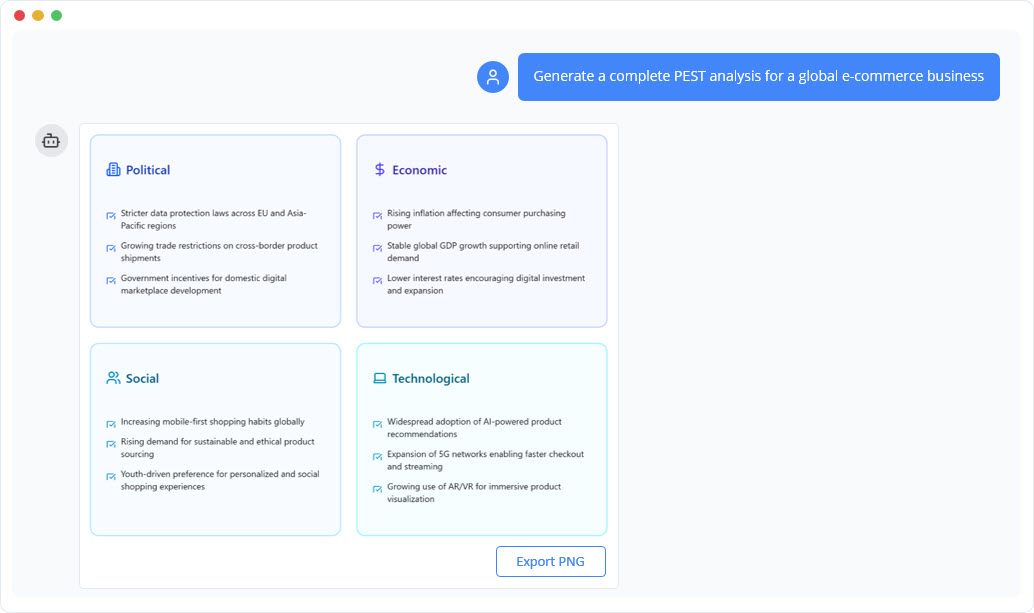Click the blue user avatar icon
1034x613 pixels.
pos(492,76)
